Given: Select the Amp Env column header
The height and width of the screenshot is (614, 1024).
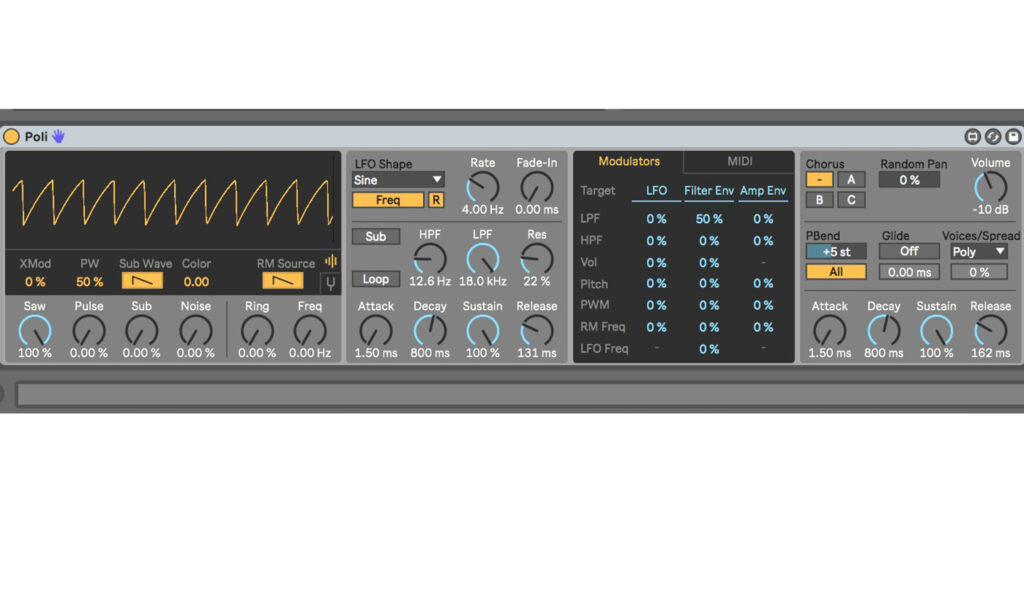Looking at the screenshot, I should [x=763, y=191].
